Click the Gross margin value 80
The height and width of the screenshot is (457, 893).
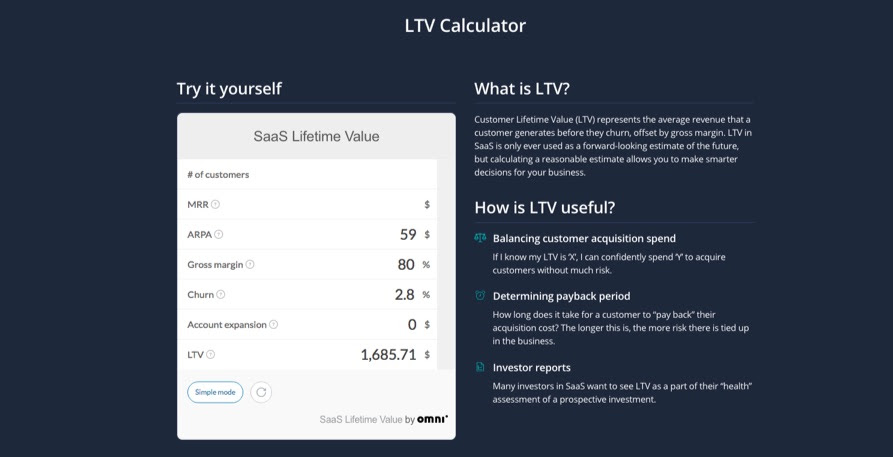pos(406,264)
